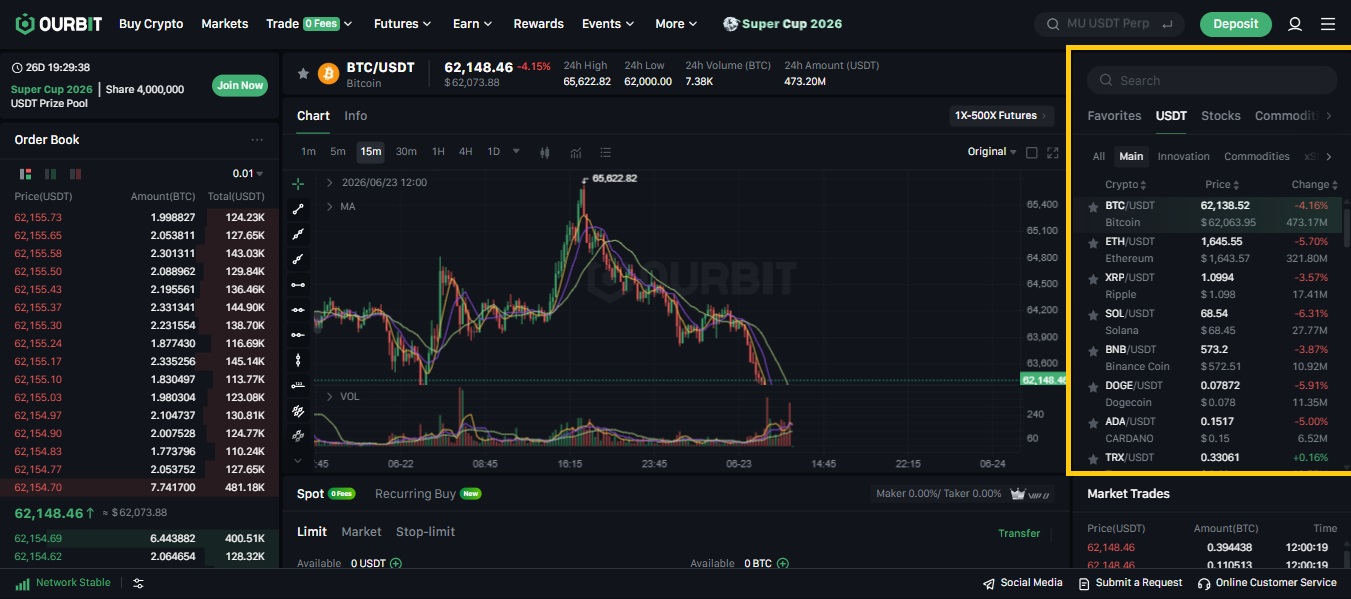1351x599 pixels.
Task: Open the More dropdown menu
Action: 677,24
